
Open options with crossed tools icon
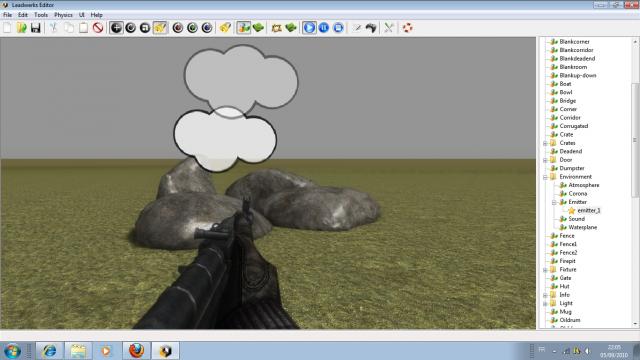pos(389,28)
